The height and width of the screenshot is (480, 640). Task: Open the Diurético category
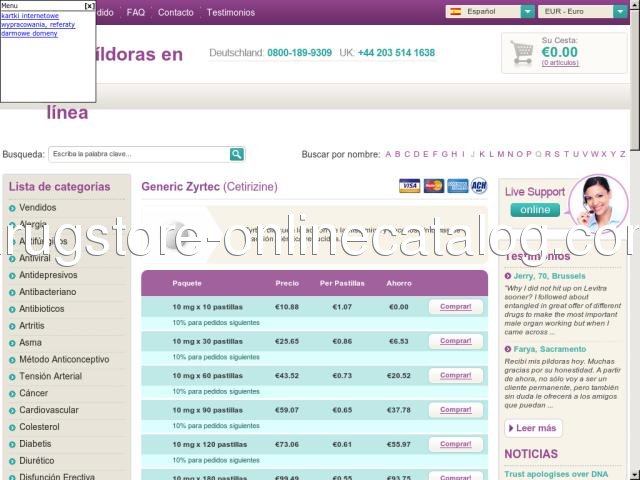click(x=37, y=461)
